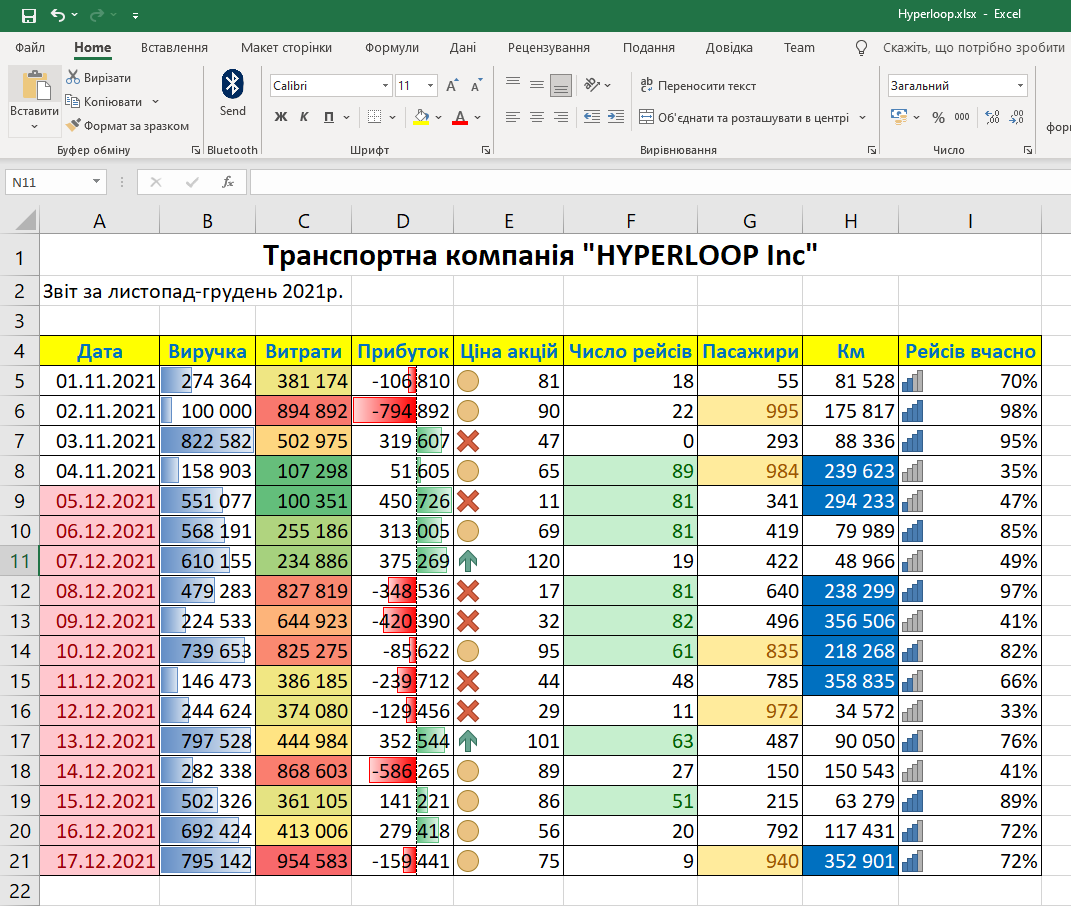Click the percent style icon
This screenshot has width=1071, height=906.
coord(938,117)
